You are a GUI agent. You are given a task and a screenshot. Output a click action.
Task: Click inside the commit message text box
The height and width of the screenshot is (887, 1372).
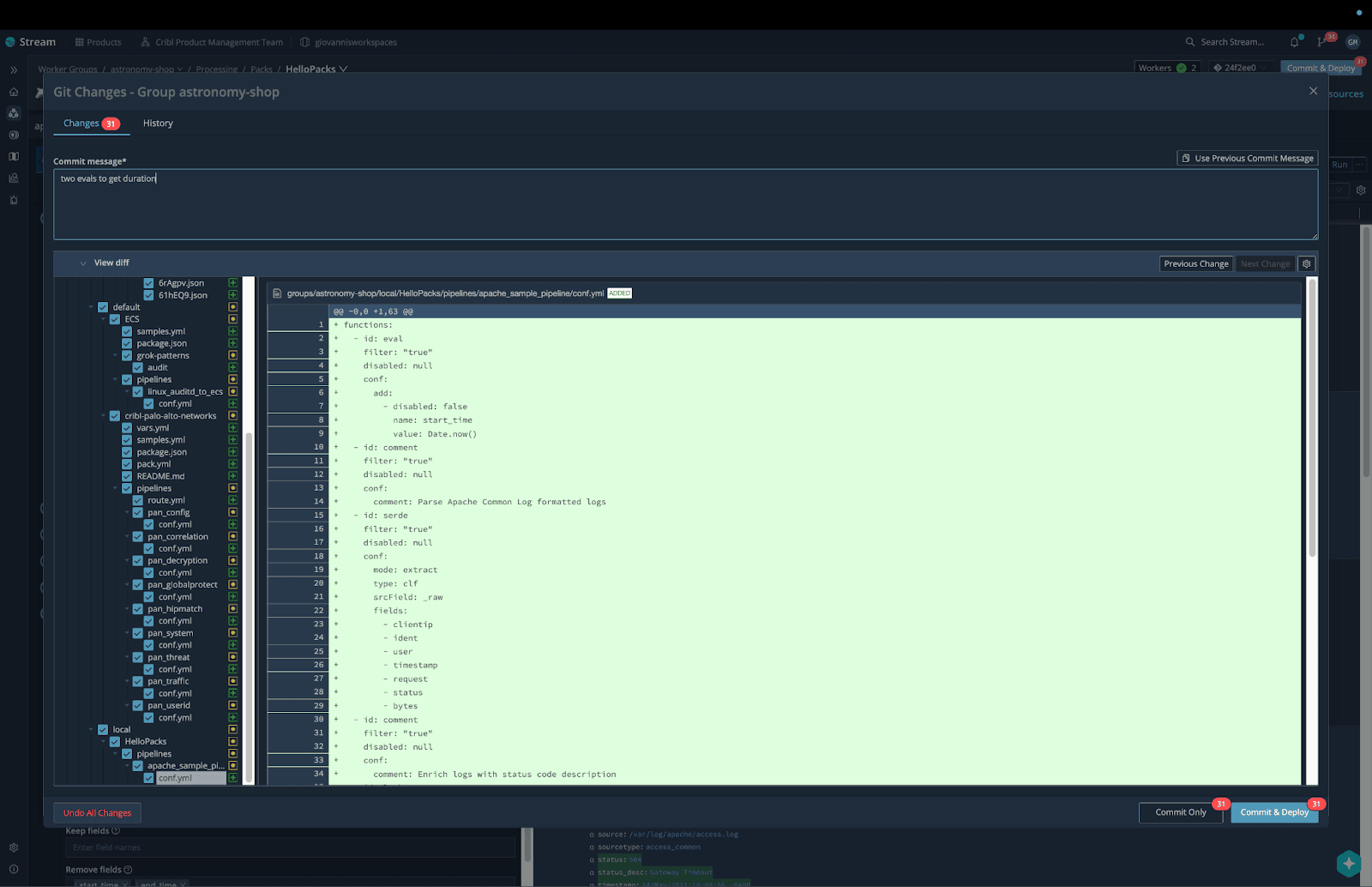pyautogui.click(x=684, y=204)
